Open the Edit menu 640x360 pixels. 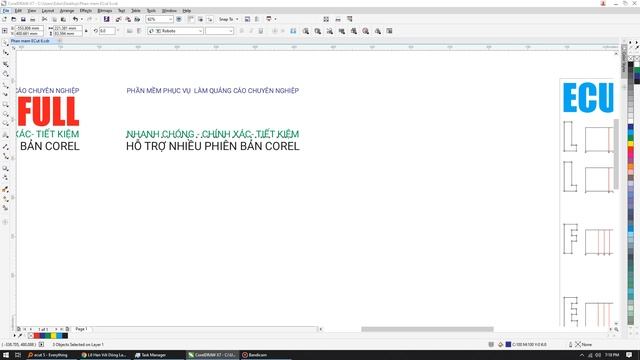18,11
